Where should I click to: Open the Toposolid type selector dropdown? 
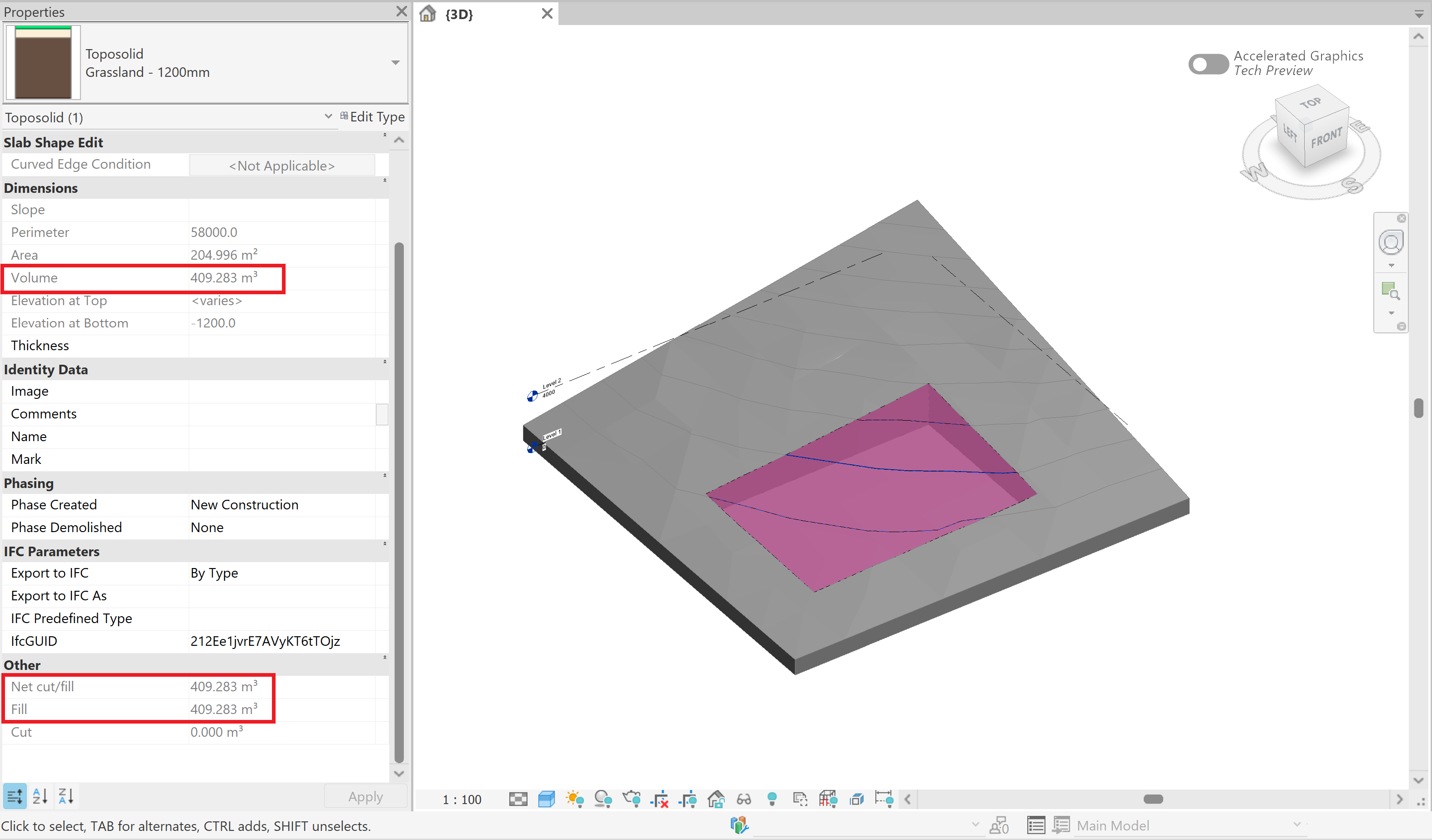coord(395,62)
